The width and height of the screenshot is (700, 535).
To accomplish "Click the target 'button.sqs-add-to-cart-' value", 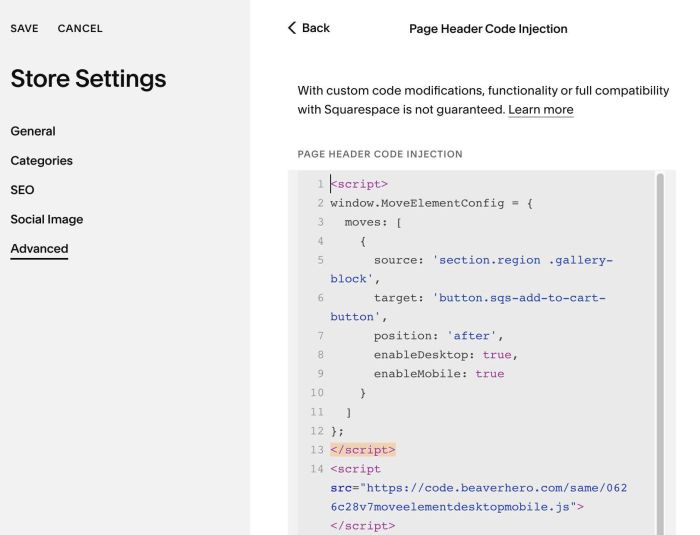I will pyautogui.click(x=519, y=298).
